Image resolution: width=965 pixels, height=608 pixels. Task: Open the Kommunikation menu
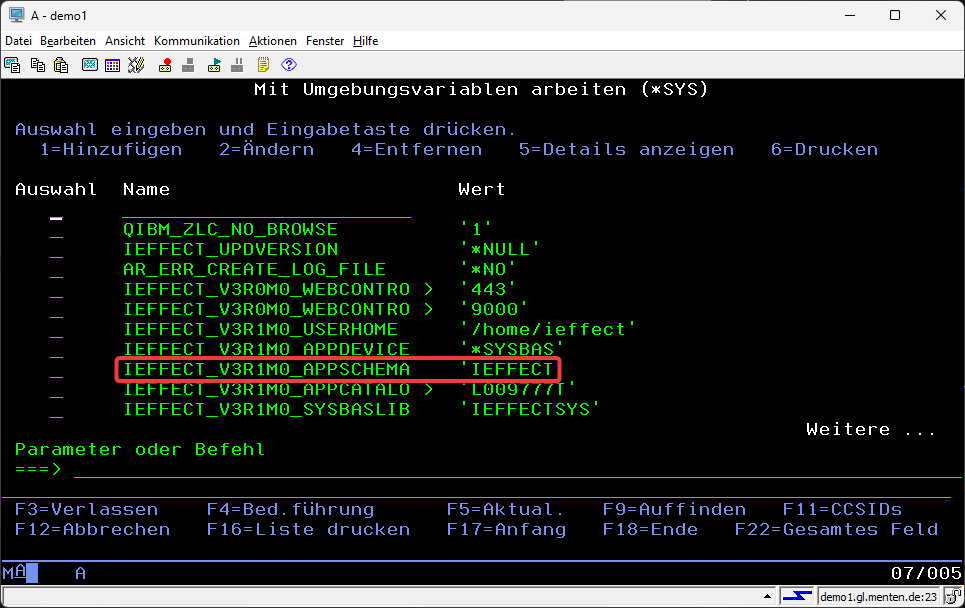coord(196,41)
